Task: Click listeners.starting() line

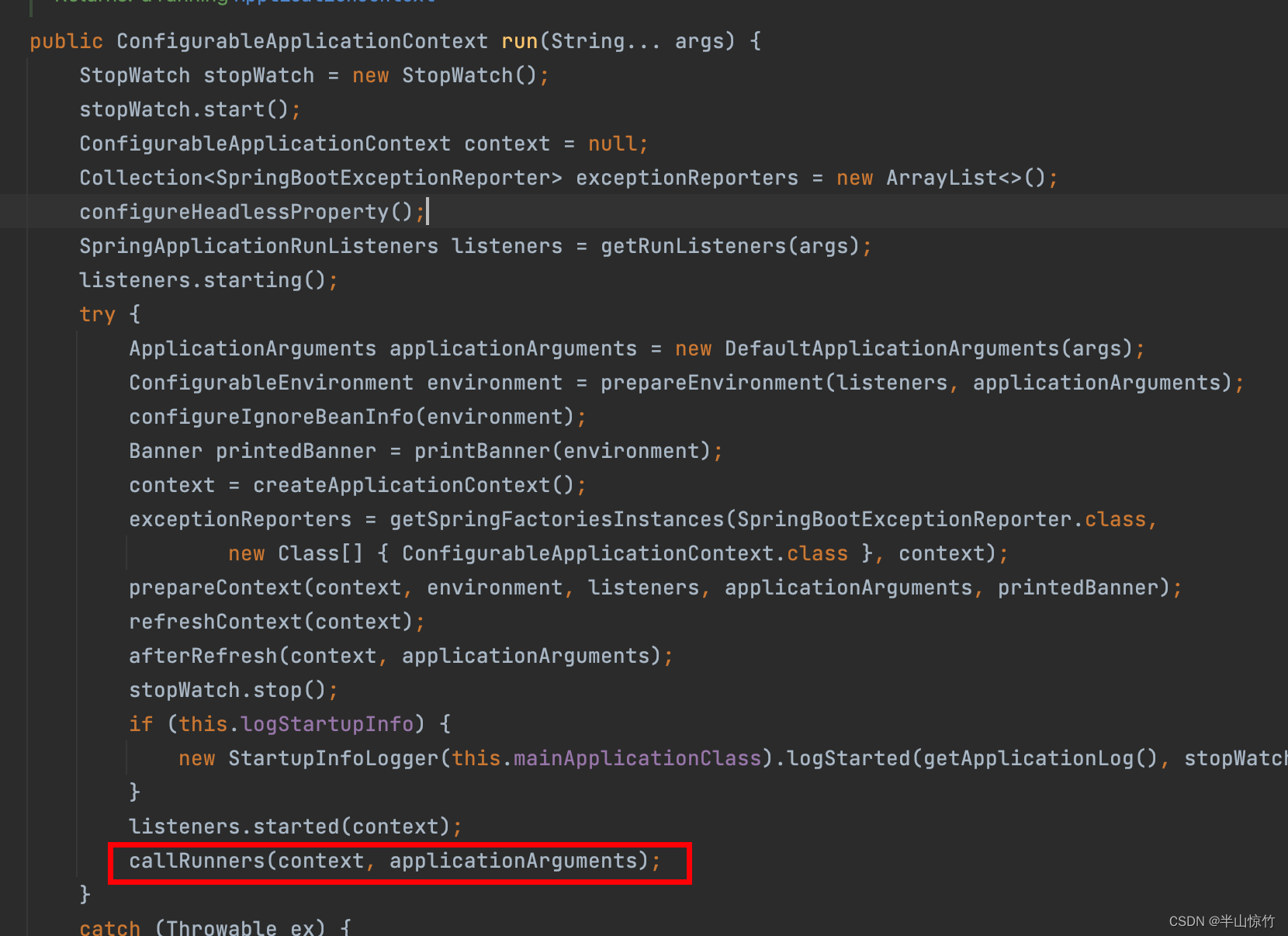Action: tap(209, 280)
